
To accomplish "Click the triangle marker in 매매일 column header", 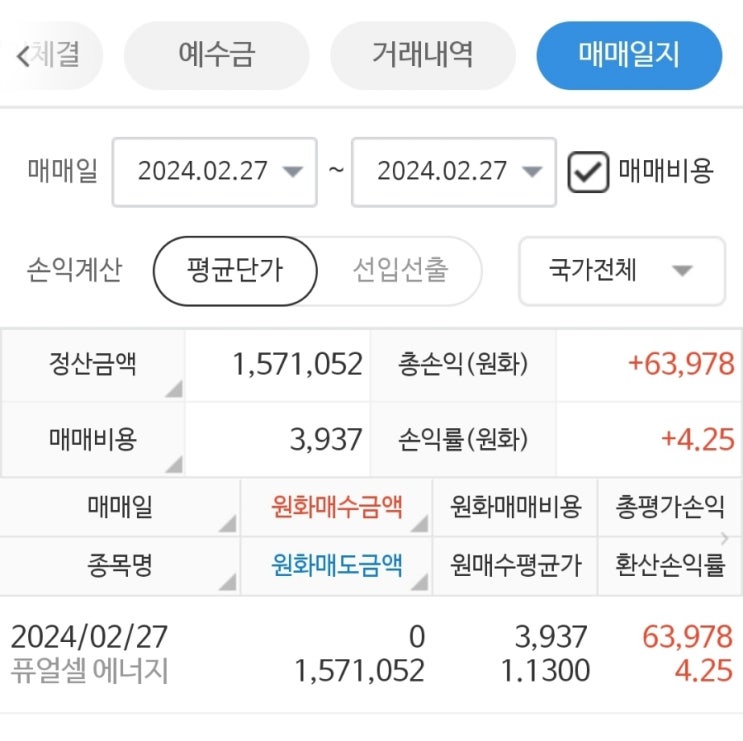I will pos(228,524).
